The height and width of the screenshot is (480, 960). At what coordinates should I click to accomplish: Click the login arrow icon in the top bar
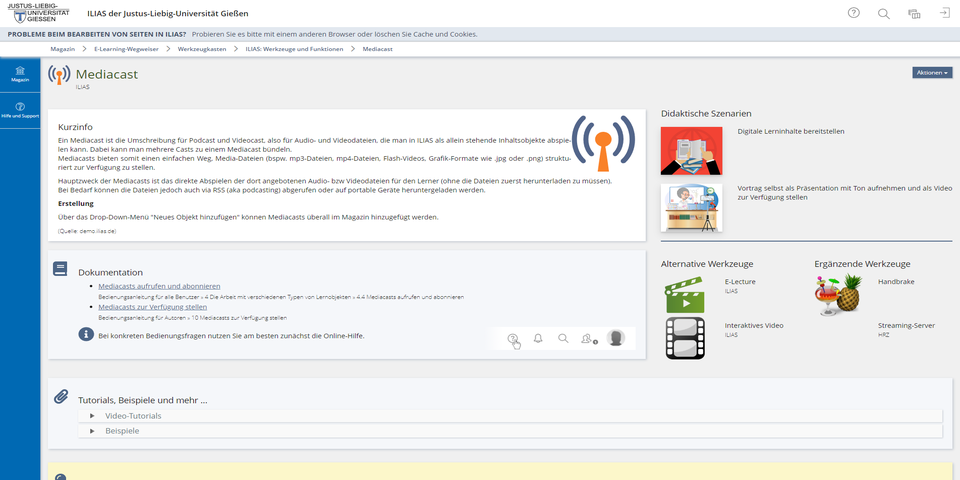944,13
